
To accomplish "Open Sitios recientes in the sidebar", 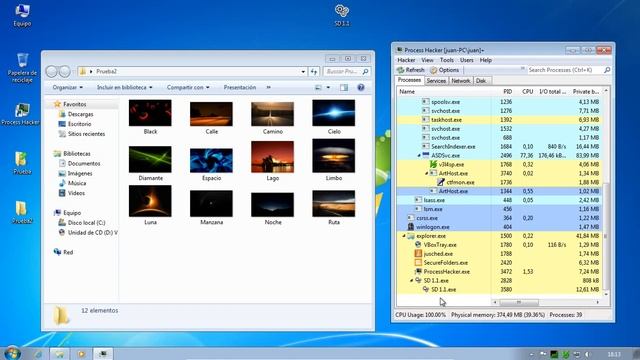I will (86, 133).
